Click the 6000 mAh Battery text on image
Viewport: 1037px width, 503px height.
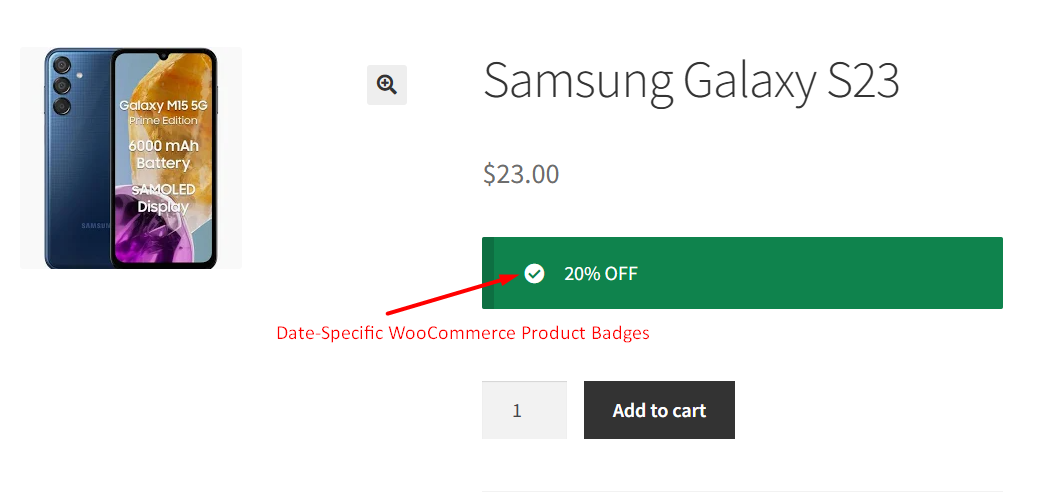pyautogui.click(x=163, y=154)
